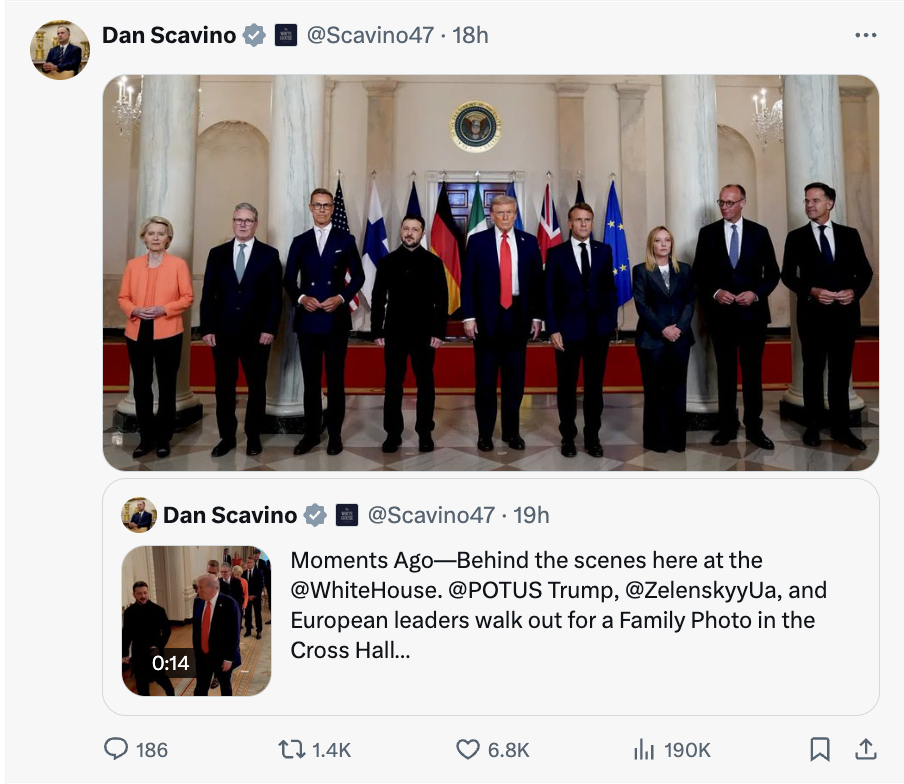Screen dimensions: 904x784
Task: Open the reply icon with 186 comments
Action: click(x=118, y=748)
